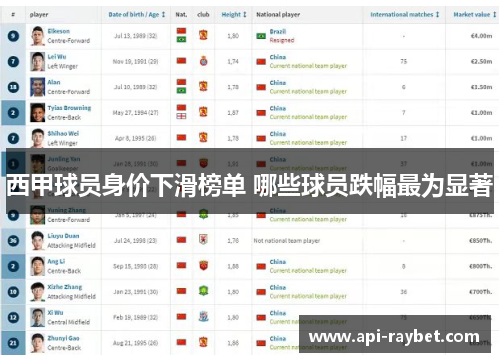Screen dimensions: 500x362
Task: Click China flag in Lei Wu's nationality column
Action: pyautogui.click(x=181, y=61)
